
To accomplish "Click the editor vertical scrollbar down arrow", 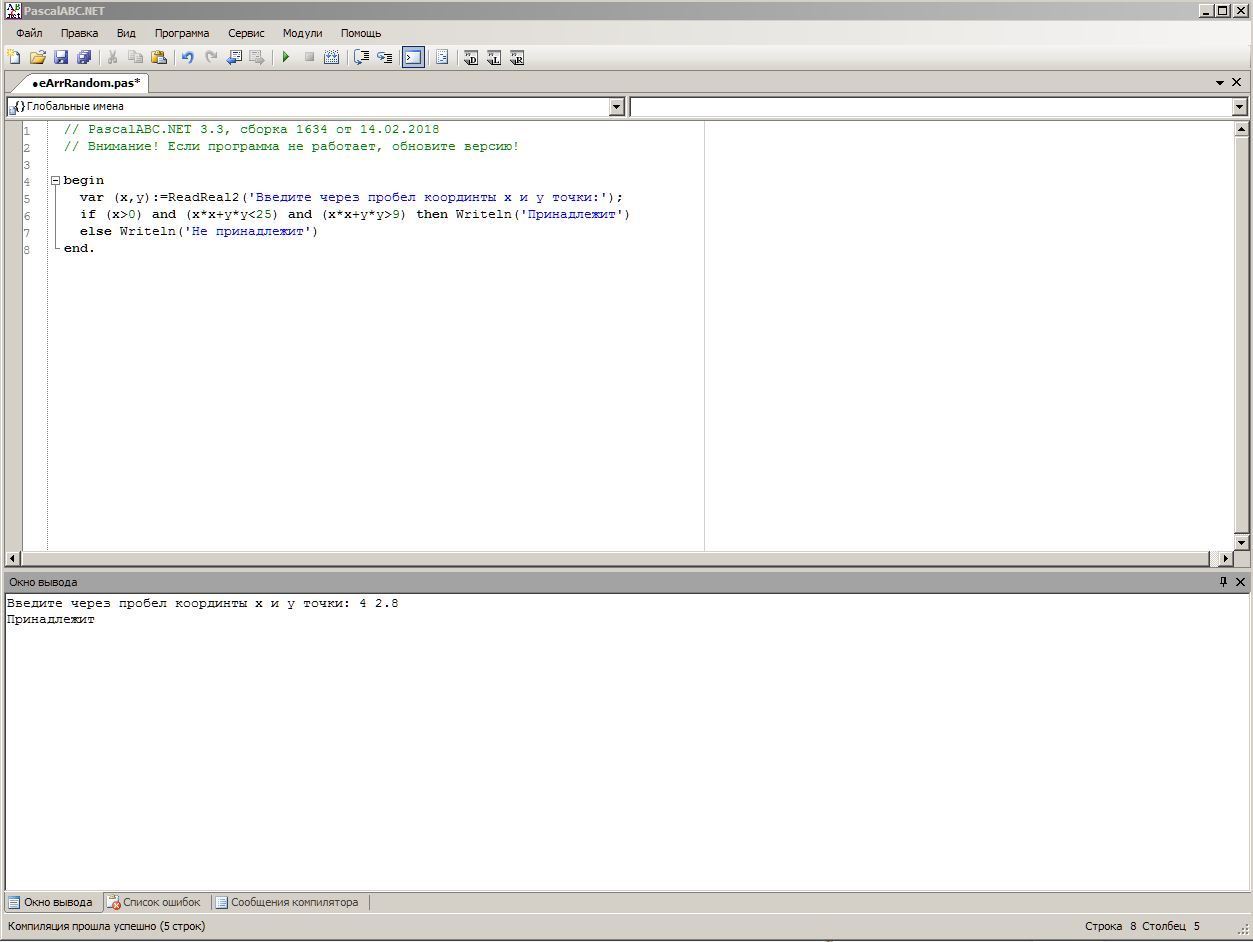I will click(x=1241, y=542).
